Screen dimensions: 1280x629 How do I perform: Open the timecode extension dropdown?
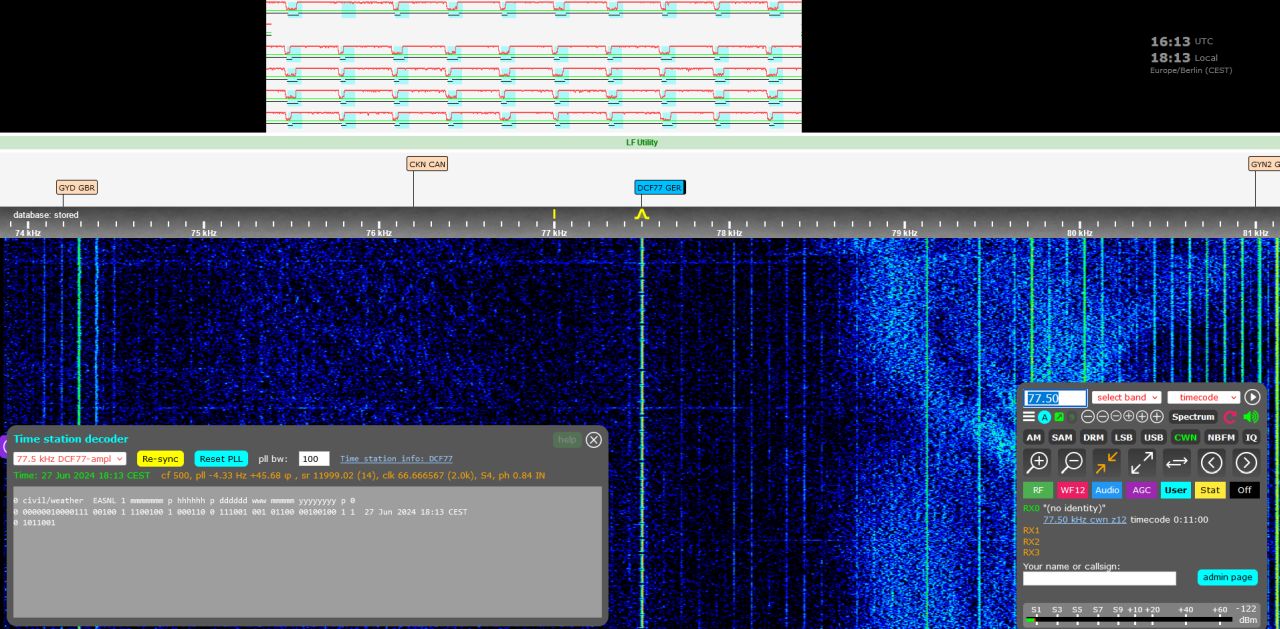click(1204, 397)
